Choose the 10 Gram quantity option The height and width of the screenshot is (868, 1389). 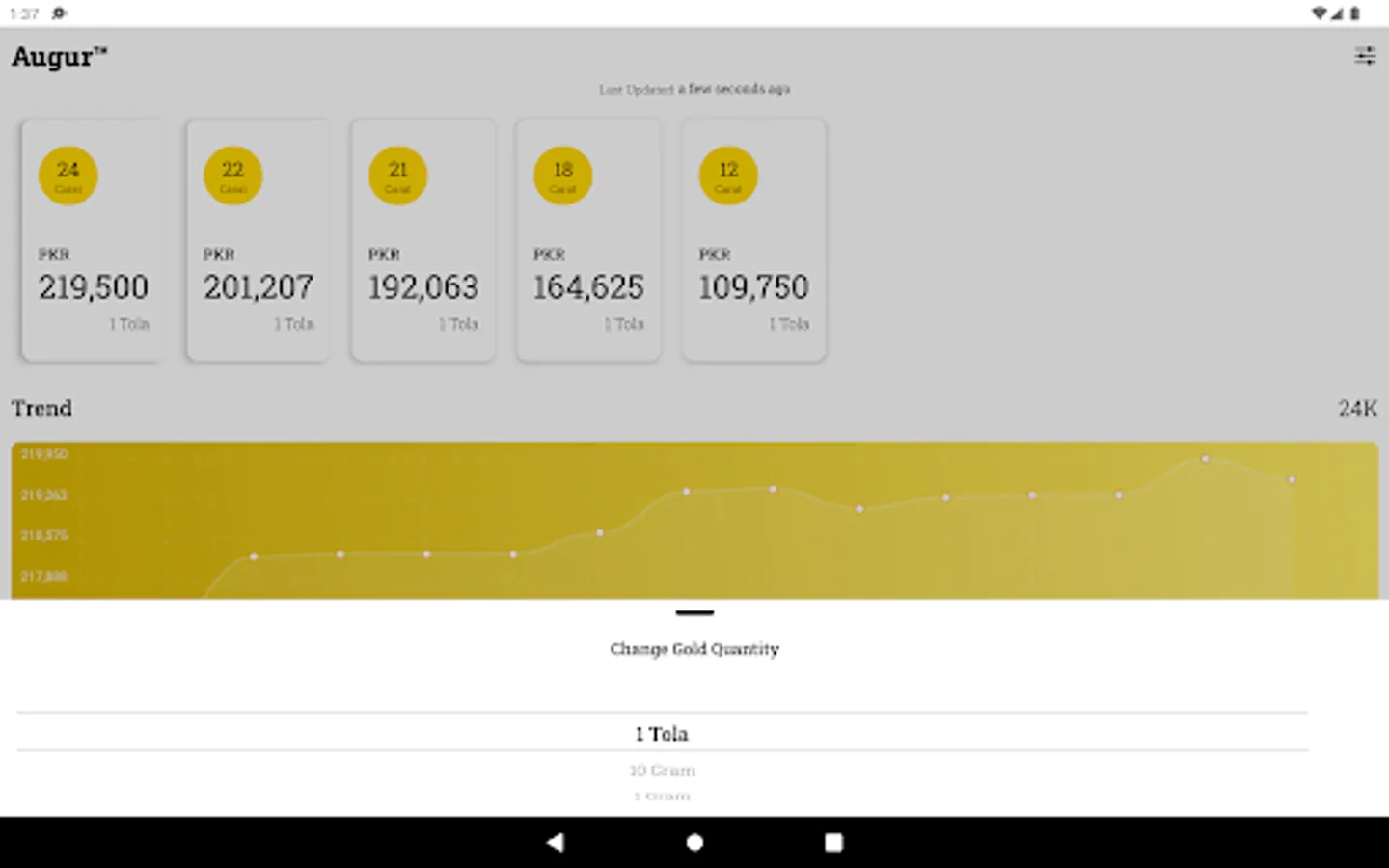(x=662, y=771)
